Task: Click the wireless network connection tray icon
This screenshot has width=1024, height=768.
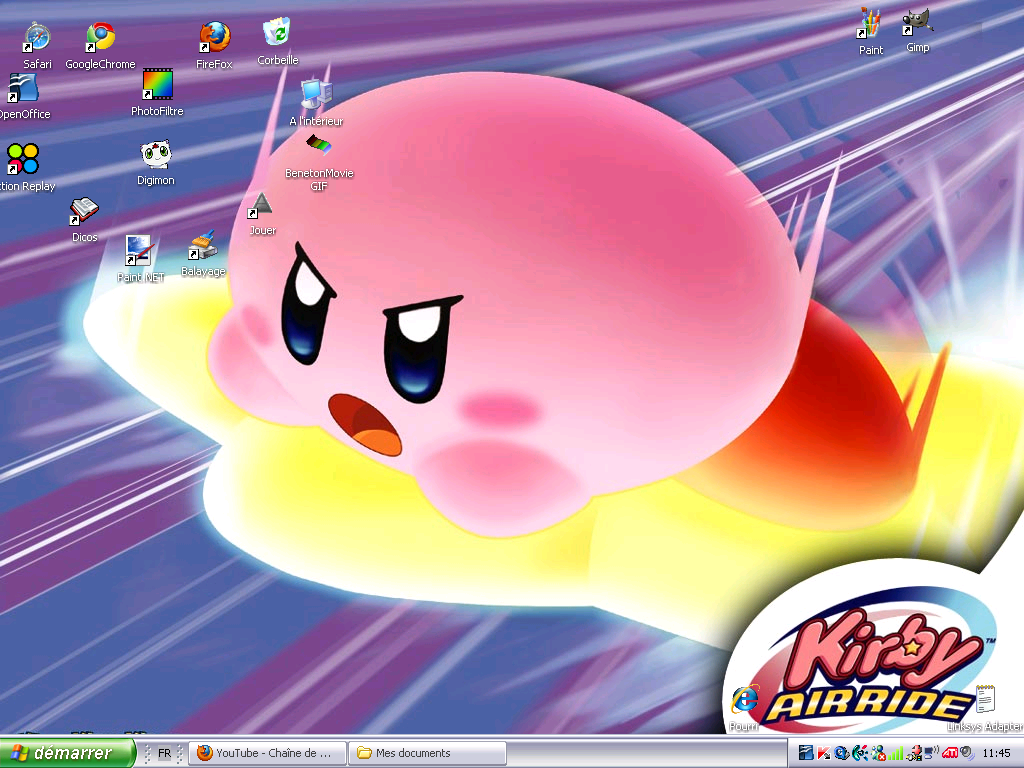Action: [x=931, y=753]
